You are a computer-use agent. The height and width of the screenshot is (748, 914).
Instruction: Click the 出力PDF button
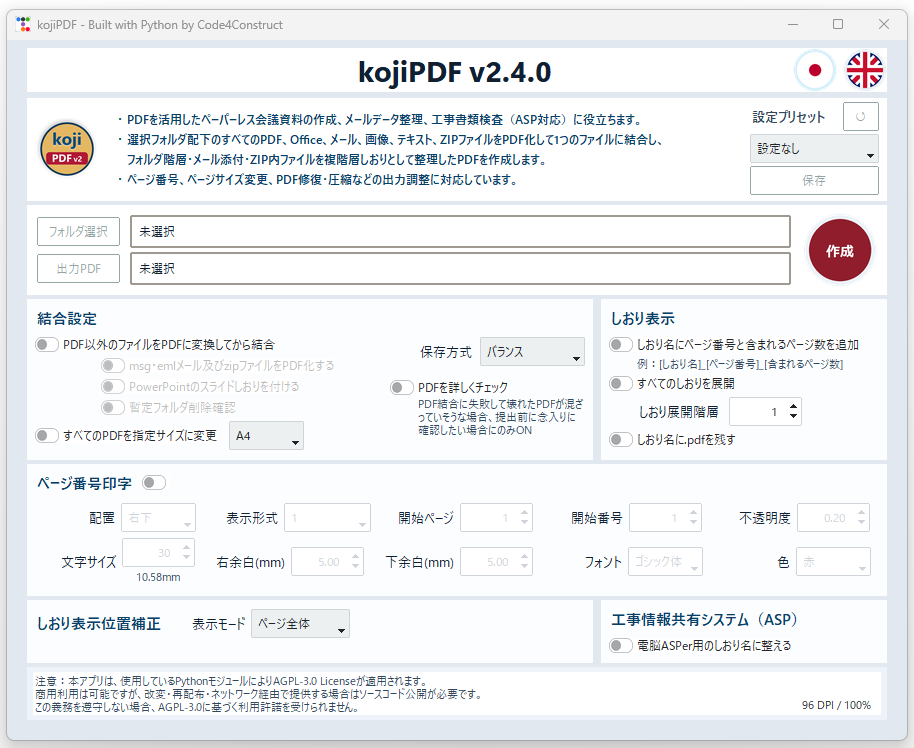pos(79,269)
